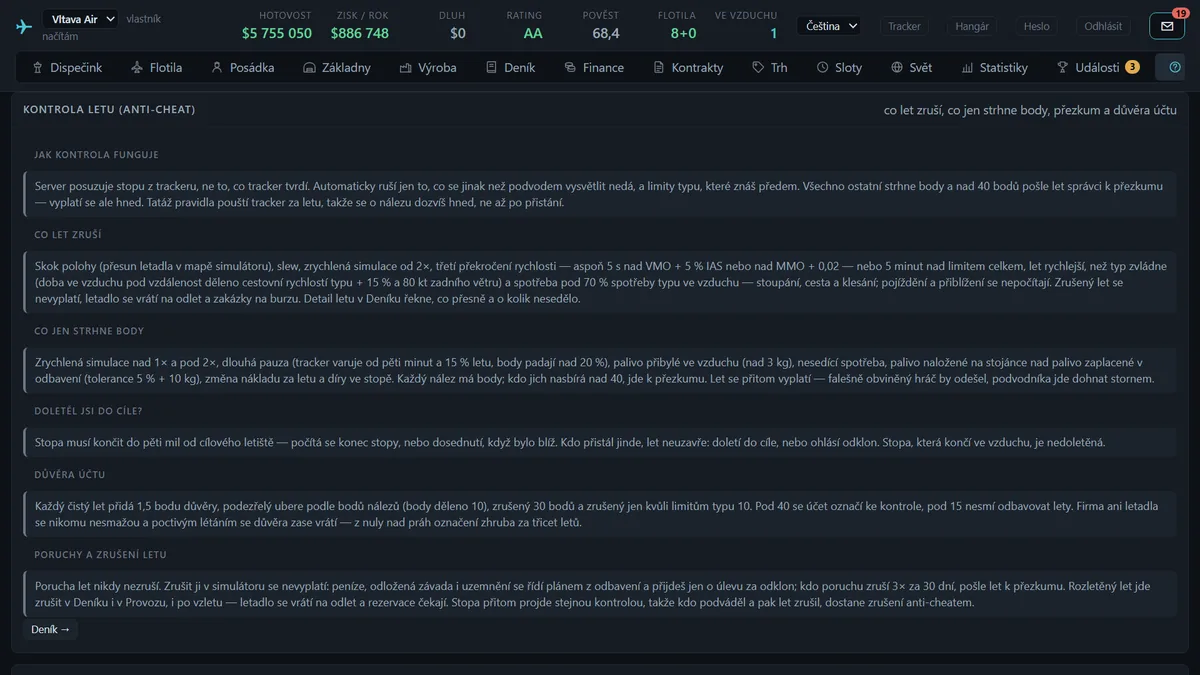Click the FLOTILA value 8+0

[x=683, y=33]
